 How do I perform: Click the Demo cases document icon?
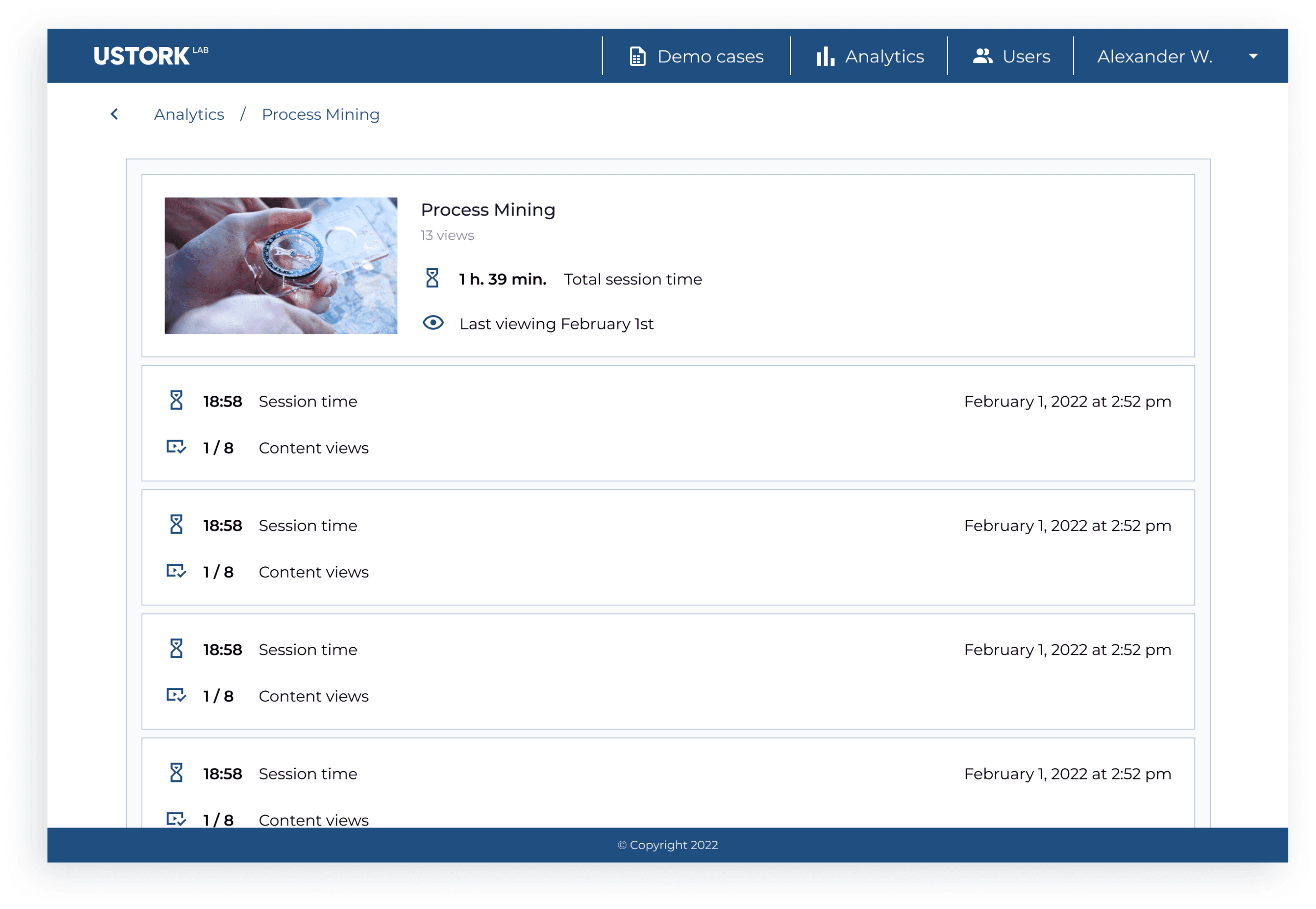pyautogui.click(x=638, y=56)
